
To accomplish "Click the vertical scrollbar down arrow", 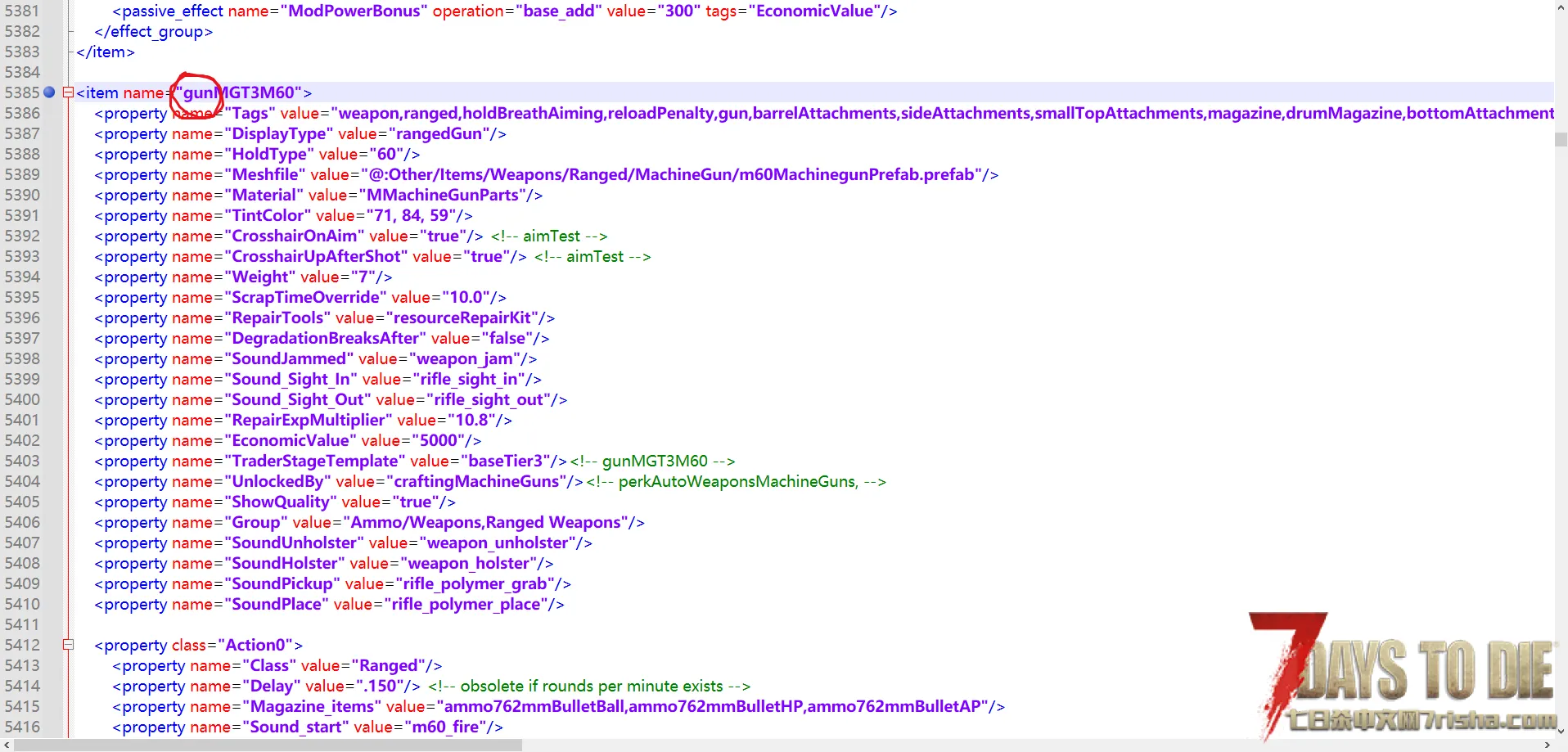I will [1561, 731].
